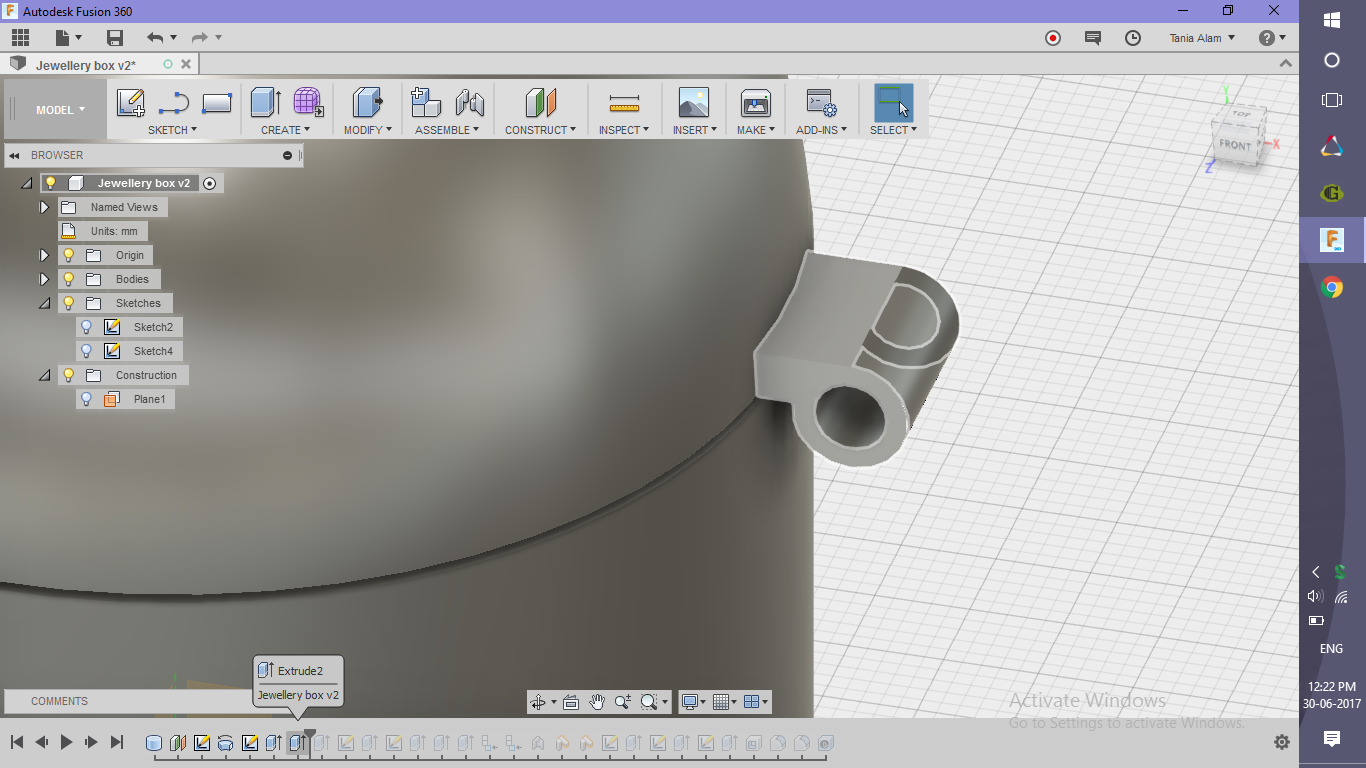Open Viewports layout dropdown

pyautogui.click(x=757, y=702)
